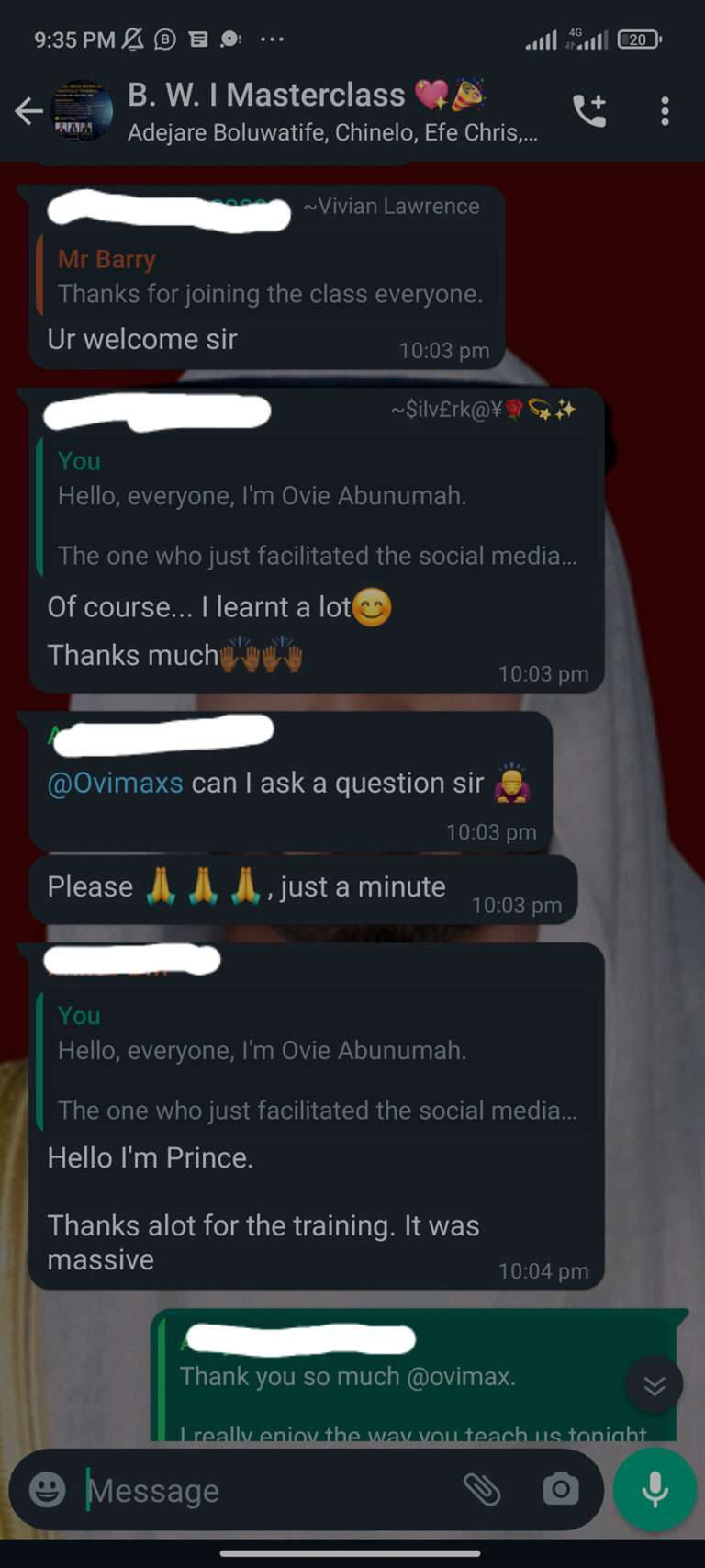
Task: Open the camera from the message bar
Action: pos(561,1489)
